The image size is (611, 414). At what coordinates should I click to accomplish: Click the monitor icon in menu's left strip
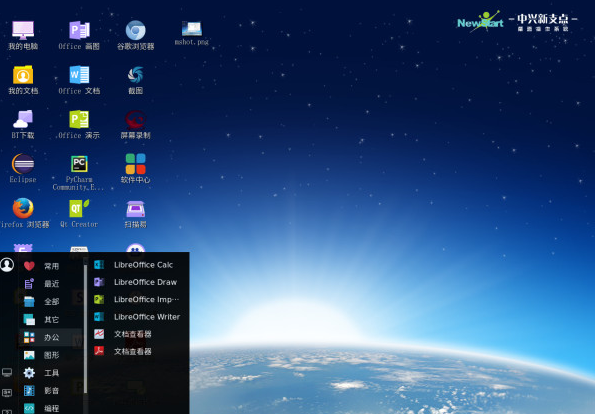coord(7,373)
